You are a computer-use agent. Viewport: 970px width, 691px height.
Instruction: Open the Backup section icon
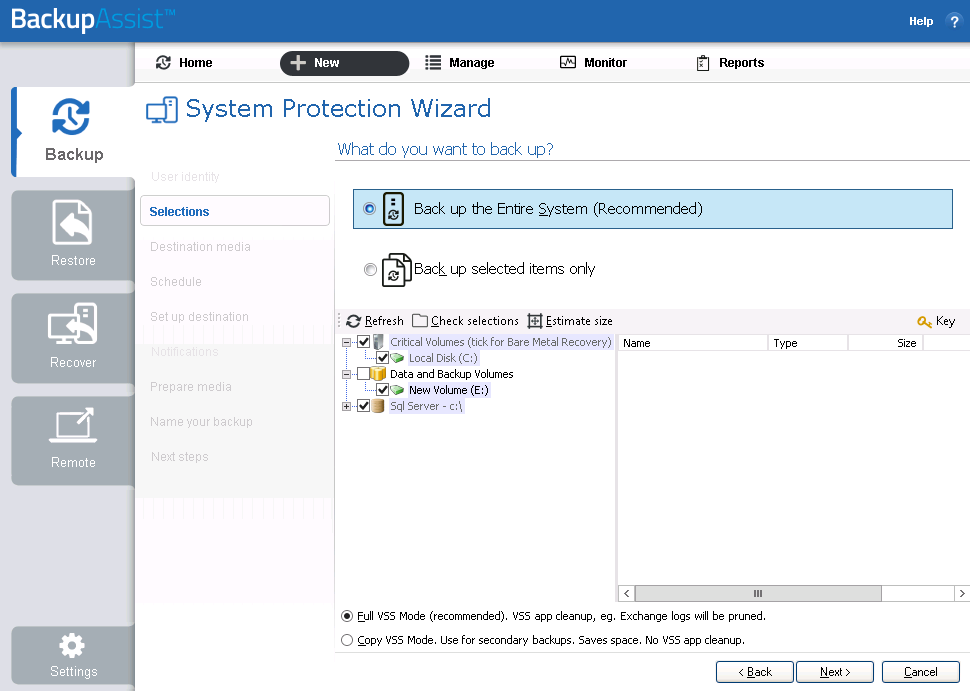coord(71,116)
